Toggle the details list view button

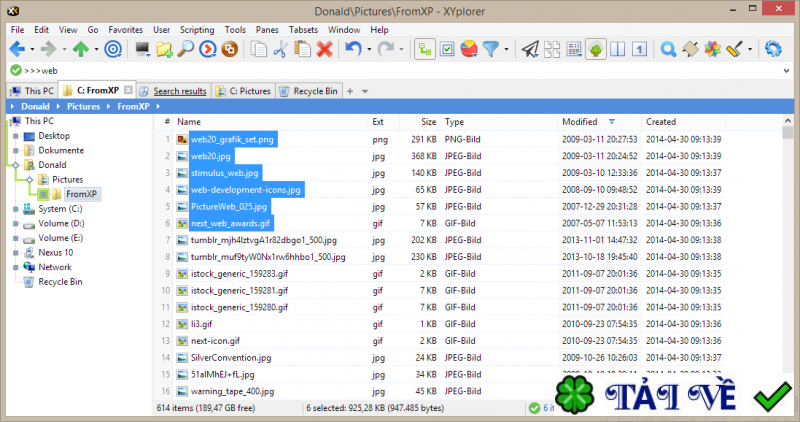(574, 49)
